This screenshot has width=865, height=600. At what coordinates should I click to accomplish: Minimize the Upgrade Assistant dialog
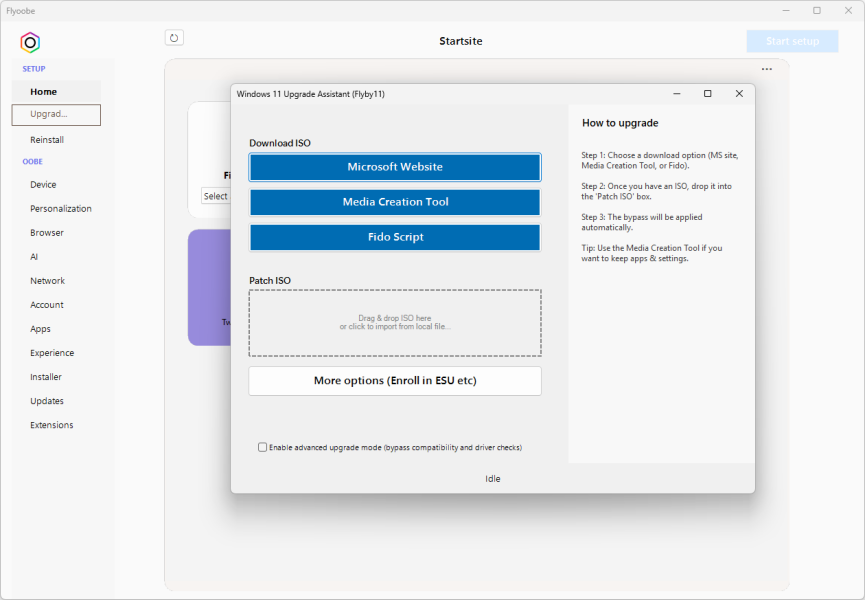(676, 93)
